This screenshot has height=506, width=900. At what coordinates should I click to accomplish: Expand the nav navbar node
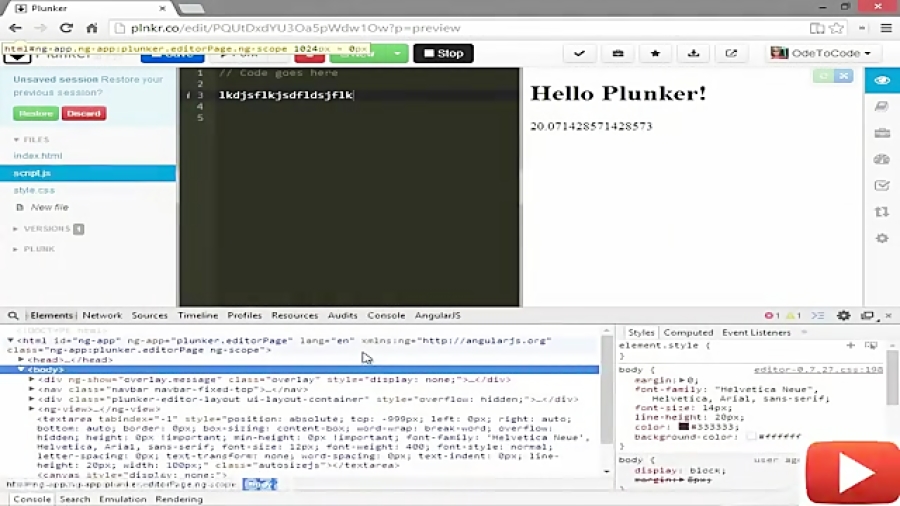point(32,389)
